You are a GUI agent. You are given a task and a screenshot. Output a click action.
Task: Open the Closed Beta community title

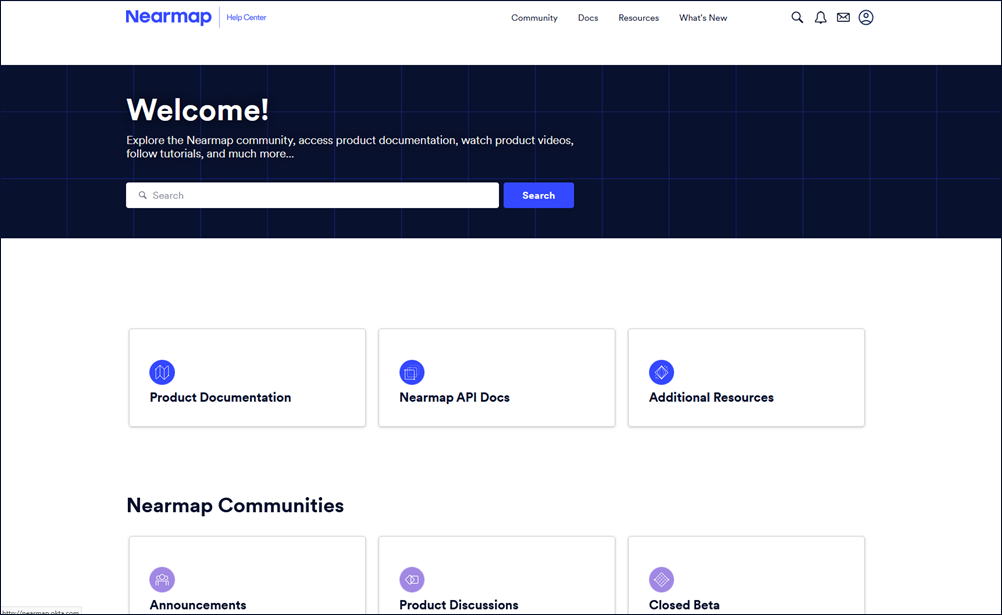point(684,605)
